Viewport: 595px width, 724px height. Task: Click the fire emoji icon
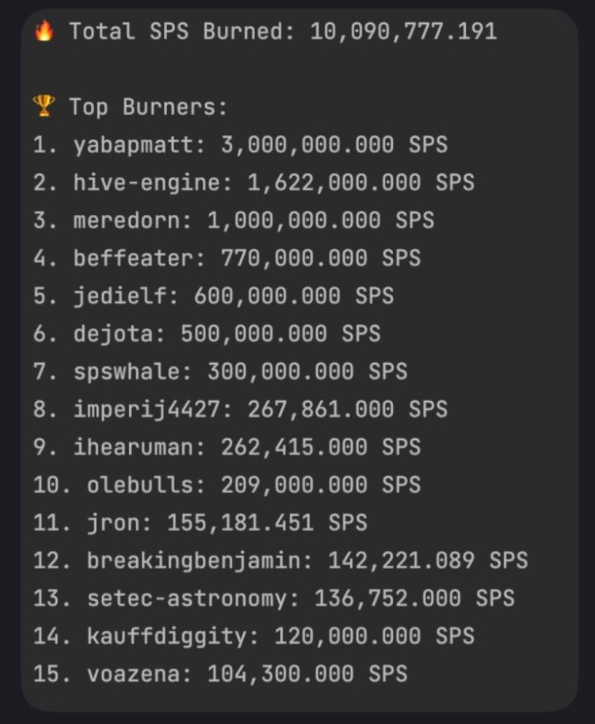(x=44, y=31)
